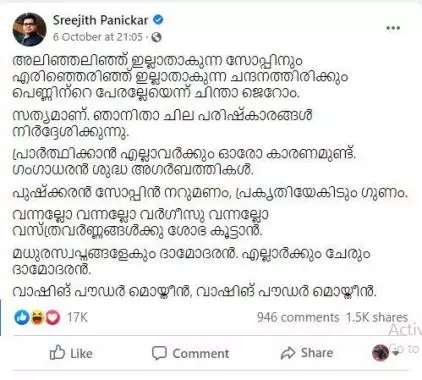Click the public globe privacy icon

pos(156,37)
